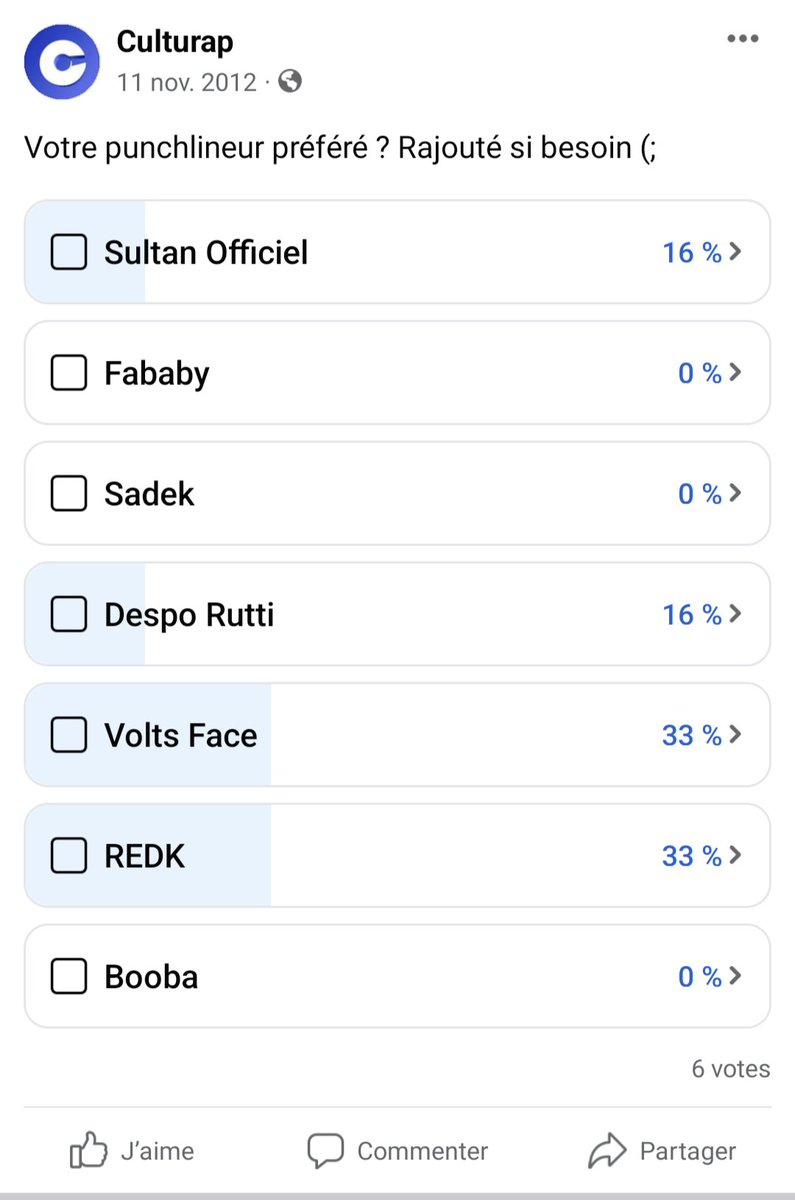
Task: Check the Volts Face option box
Action: pyautogui.click(x=69, y=735)
